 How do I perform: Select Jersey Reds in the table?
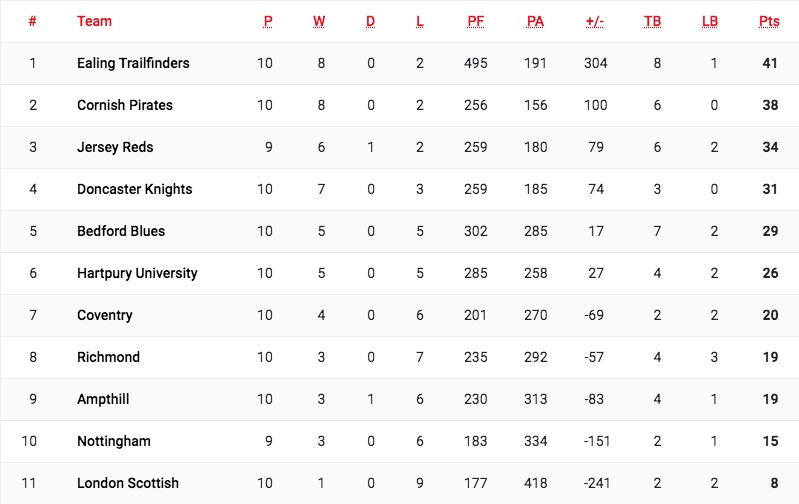click(x=114, y=147)
